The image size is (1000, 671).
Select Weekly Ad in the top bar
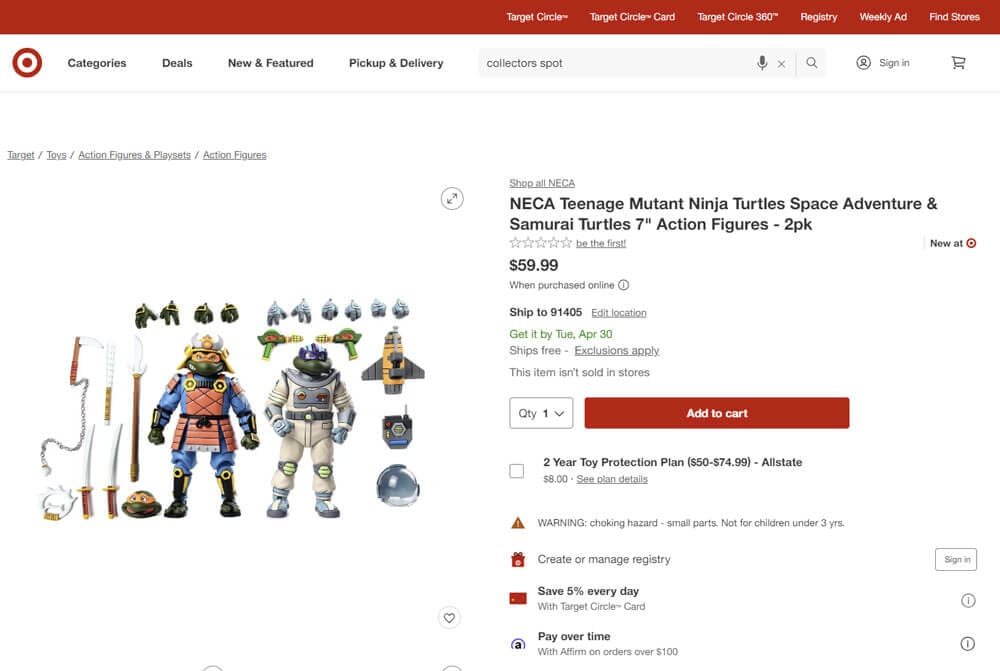883,16
